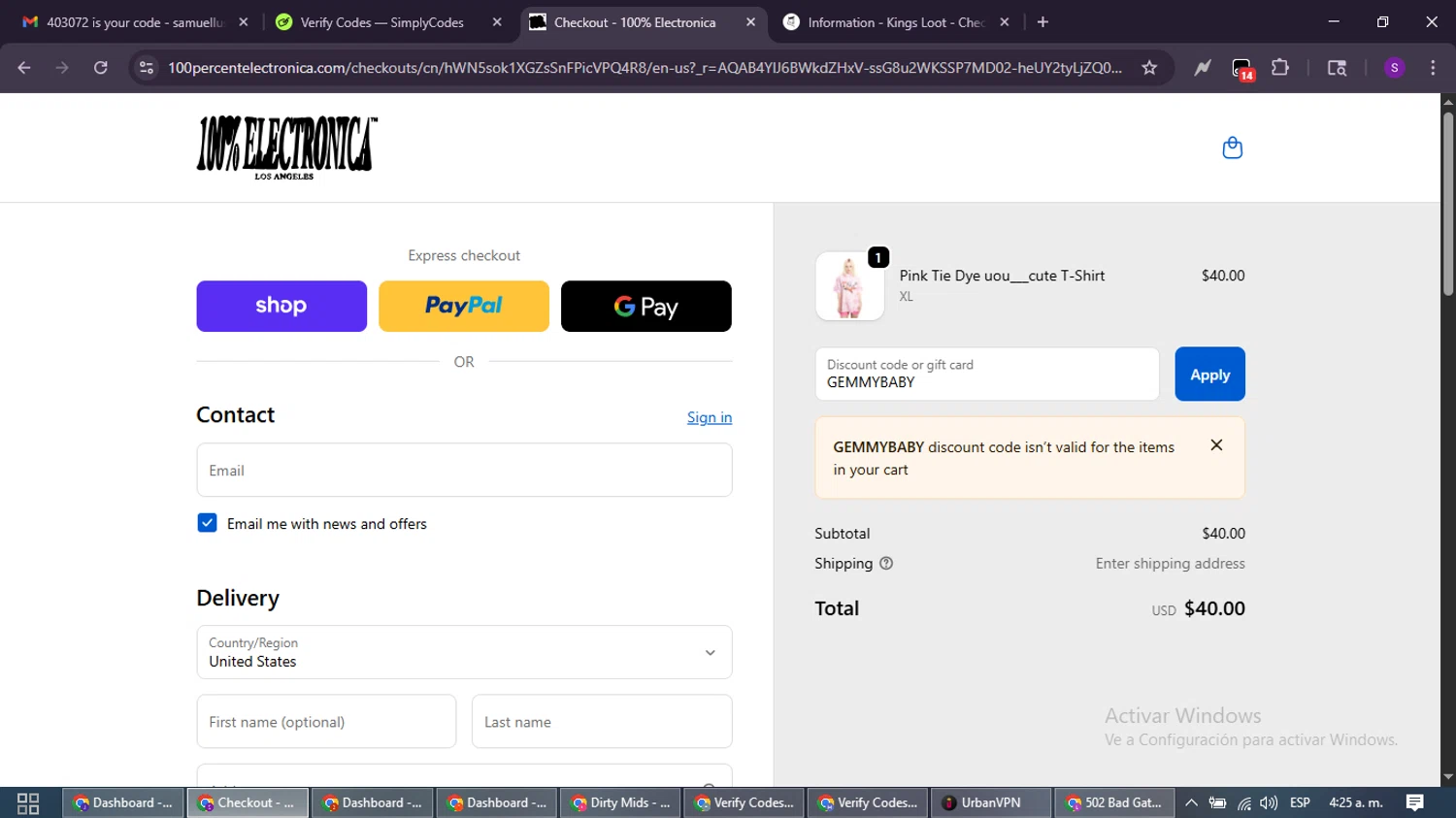1456x818 pixels.
Task: Open the shopping bag cart icon
Action: 1232,147
